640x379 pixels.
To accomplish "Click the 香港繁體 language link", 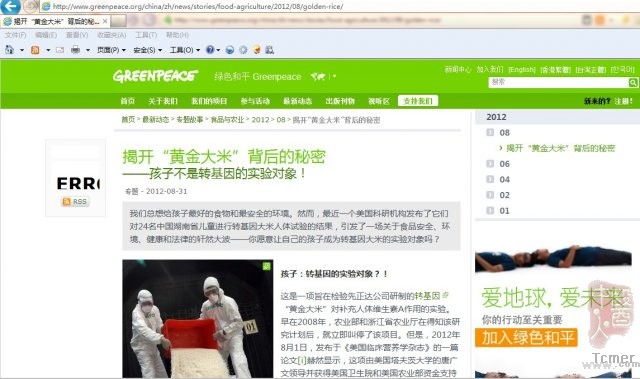I will click(555, 70).
